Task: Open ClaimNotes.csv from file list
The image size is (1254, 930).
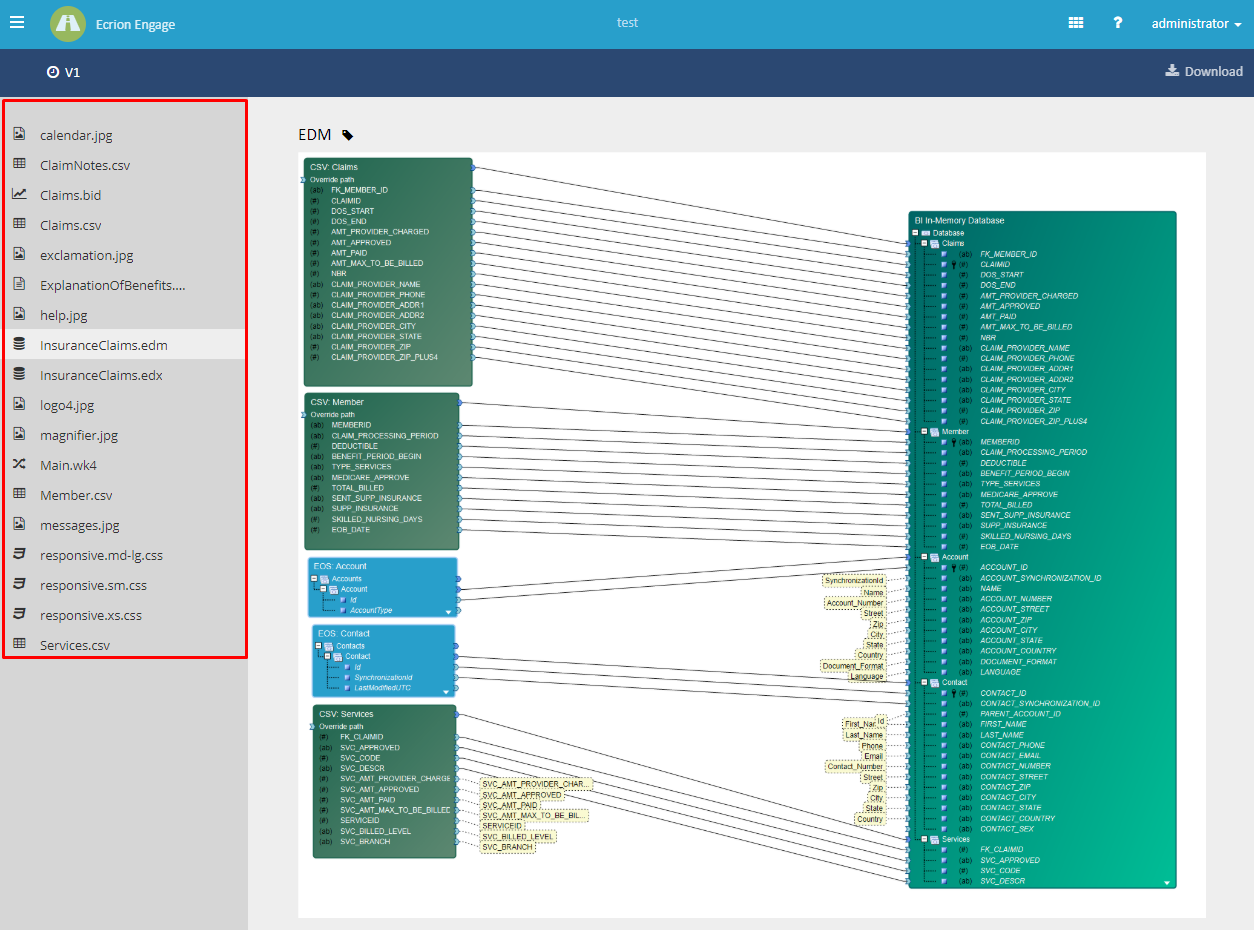Action: point(85,165)
